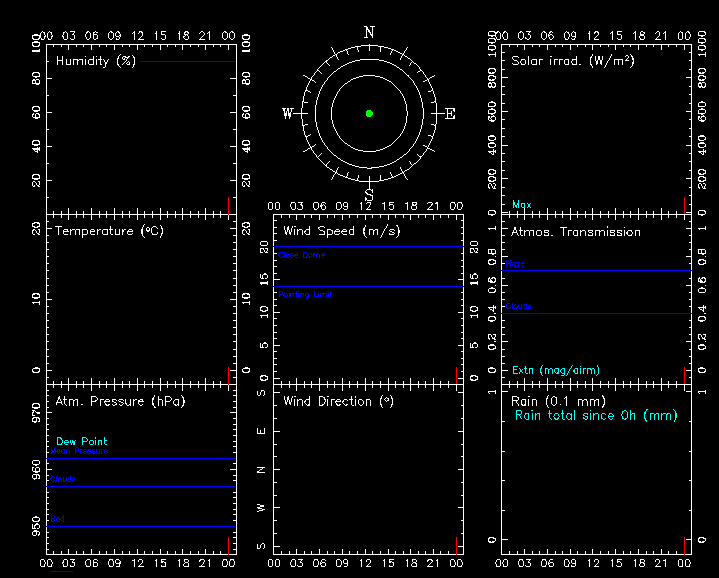Click the red time marker in Solar irrad. plot
The image size is (719, 578).
(x=685, y=204)
